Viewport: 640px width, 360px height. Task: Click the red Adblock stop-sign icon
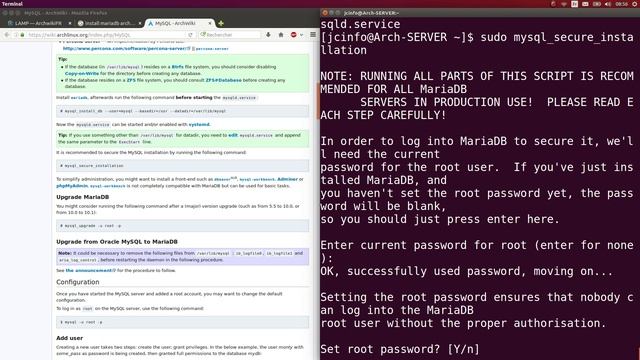tap(293, 35)
